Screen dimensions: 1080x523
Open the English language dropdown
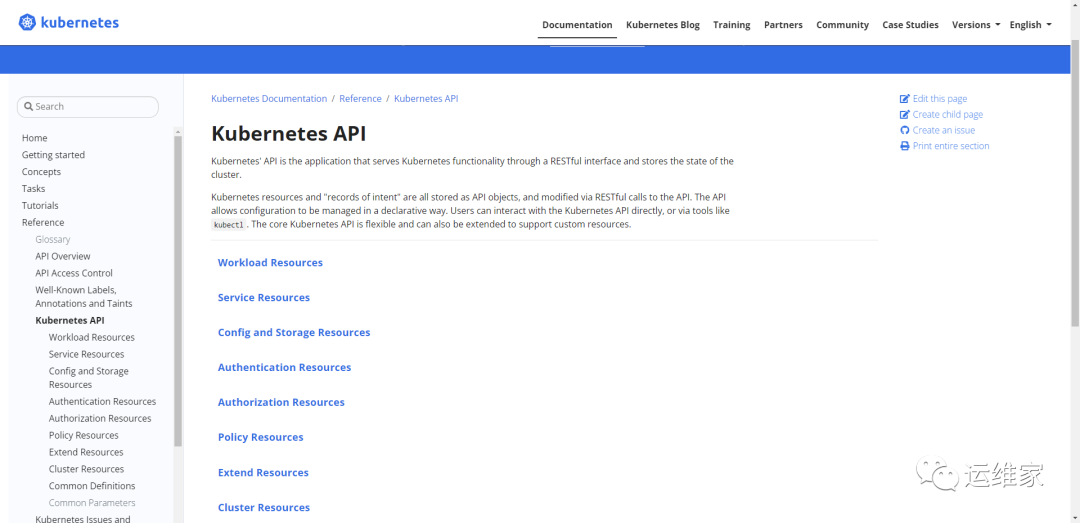(x=1030, y=25)
